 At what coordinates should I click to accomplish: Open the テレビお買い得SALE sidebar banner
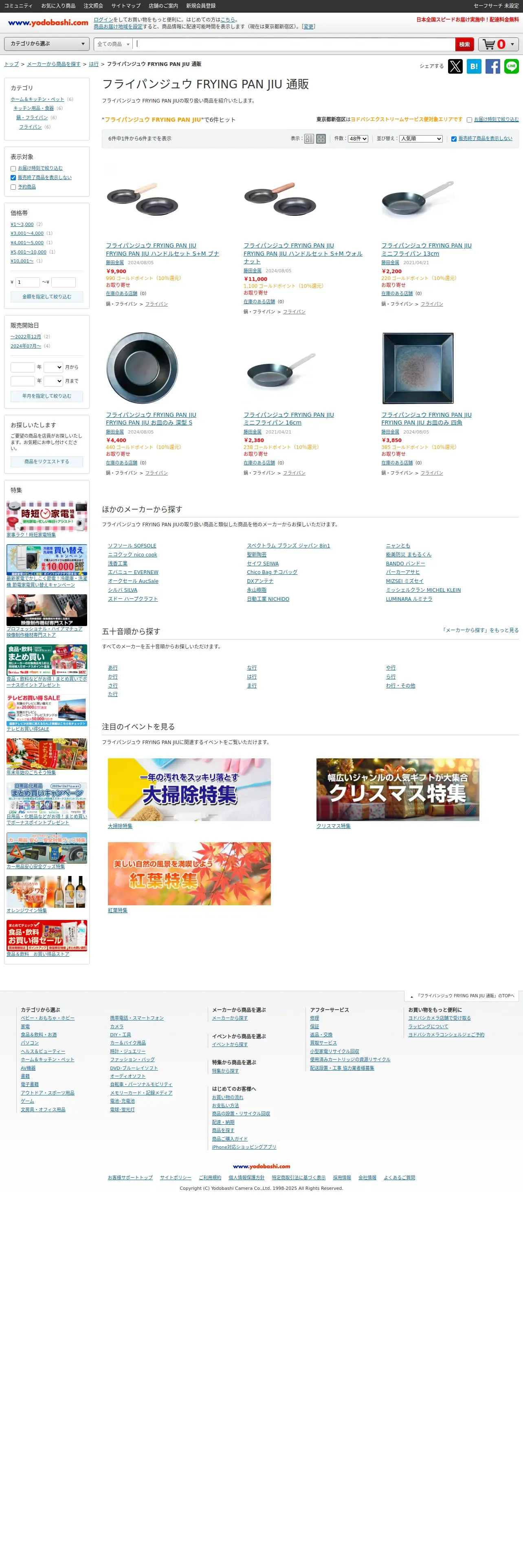pyautogui.click(x=47, y=710)
